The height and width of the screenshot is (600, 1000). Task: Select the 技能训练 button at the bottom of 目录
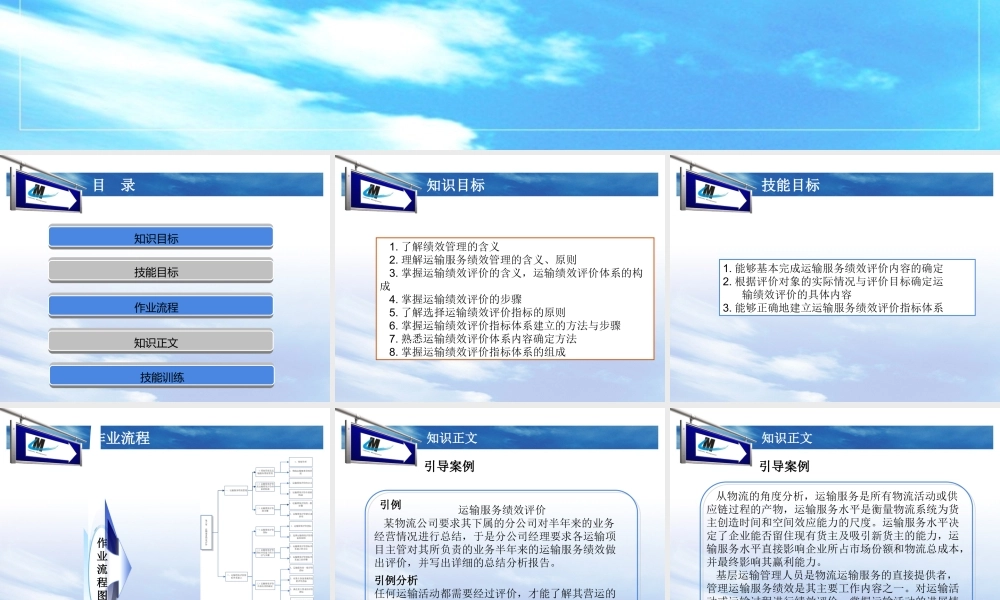[x=160, y=376]
